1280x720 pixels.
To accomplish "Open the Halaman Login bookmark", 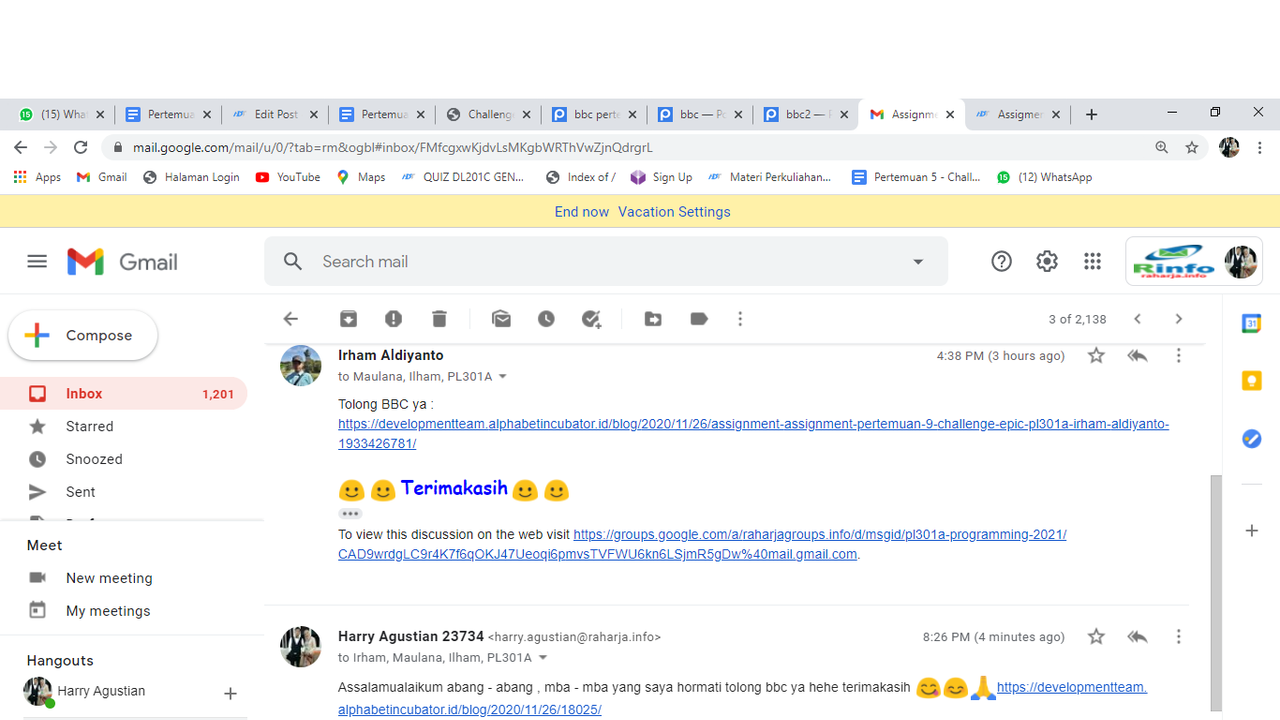I will (191, 177).
